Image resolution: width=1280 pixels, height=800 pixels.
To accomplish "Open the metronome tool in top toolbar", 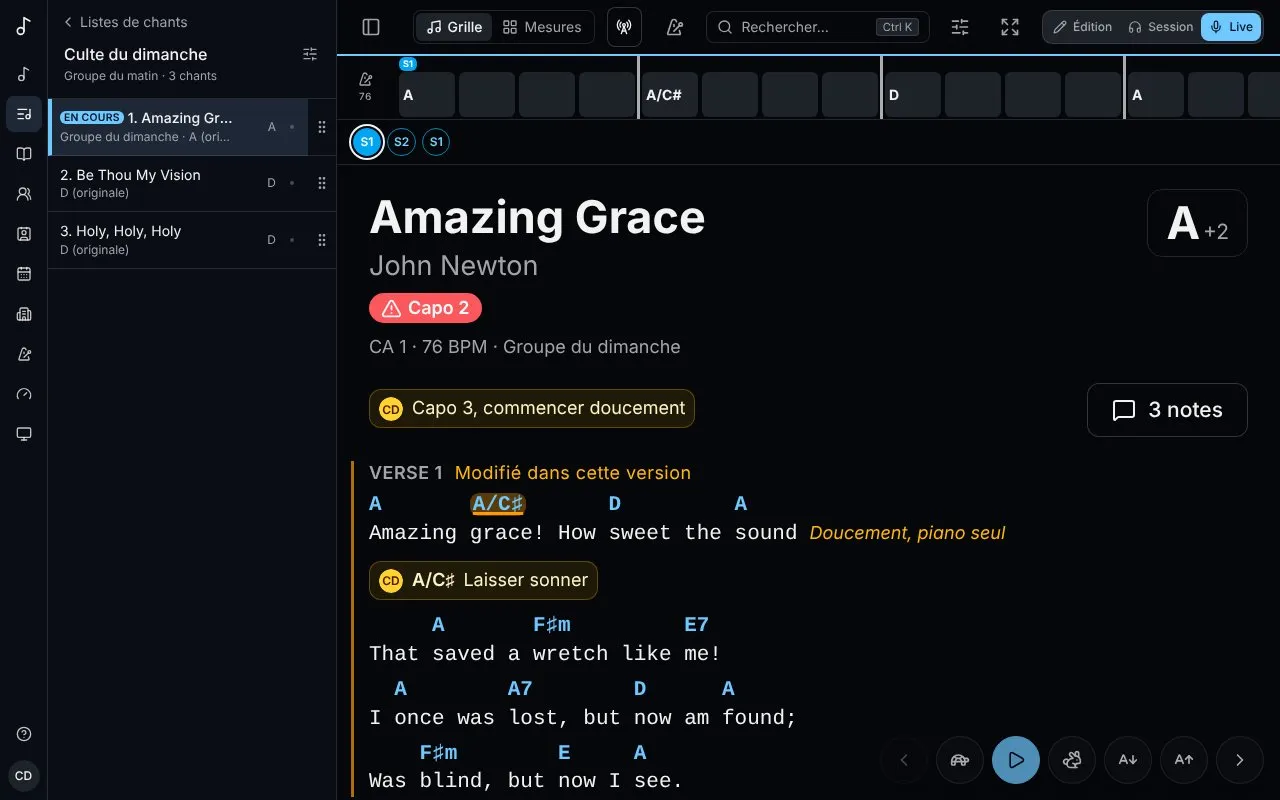I will [x=675, y=27].
